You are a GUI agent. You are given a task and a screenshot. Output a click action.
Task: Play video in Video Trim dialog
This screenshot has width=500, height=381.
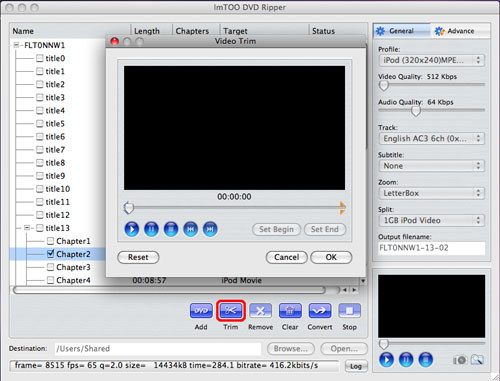(132, 229)
